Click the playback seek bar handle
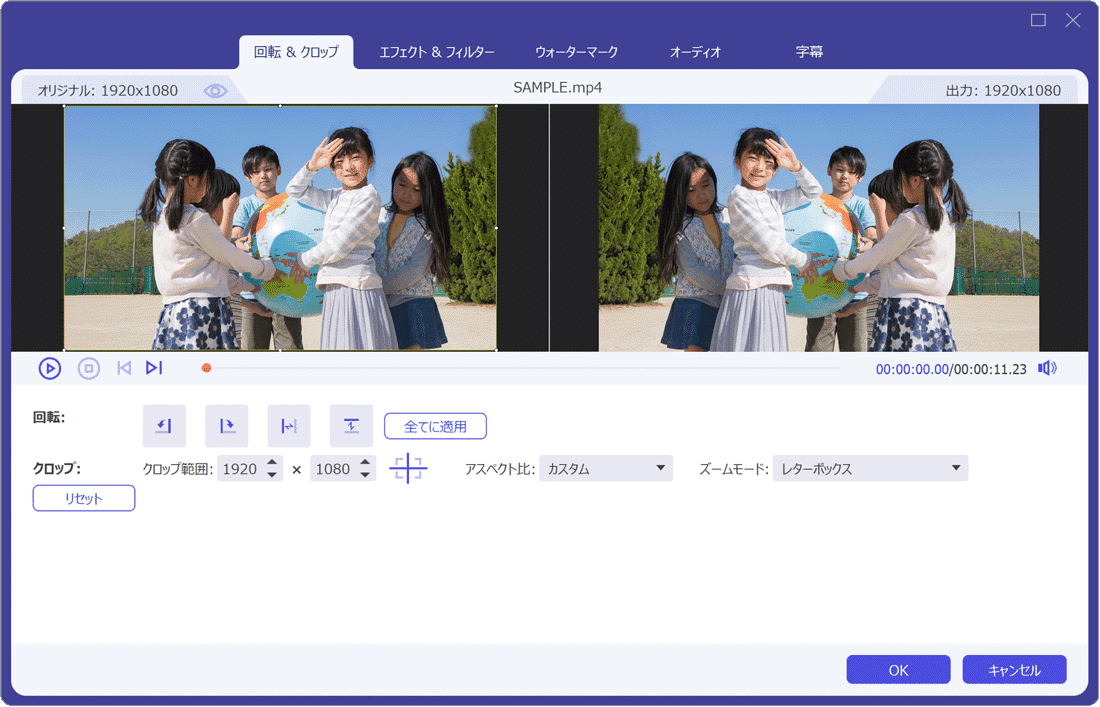The height and width of the screenshot is (707, 1100). pyautogui.click(x=206, y=368)
